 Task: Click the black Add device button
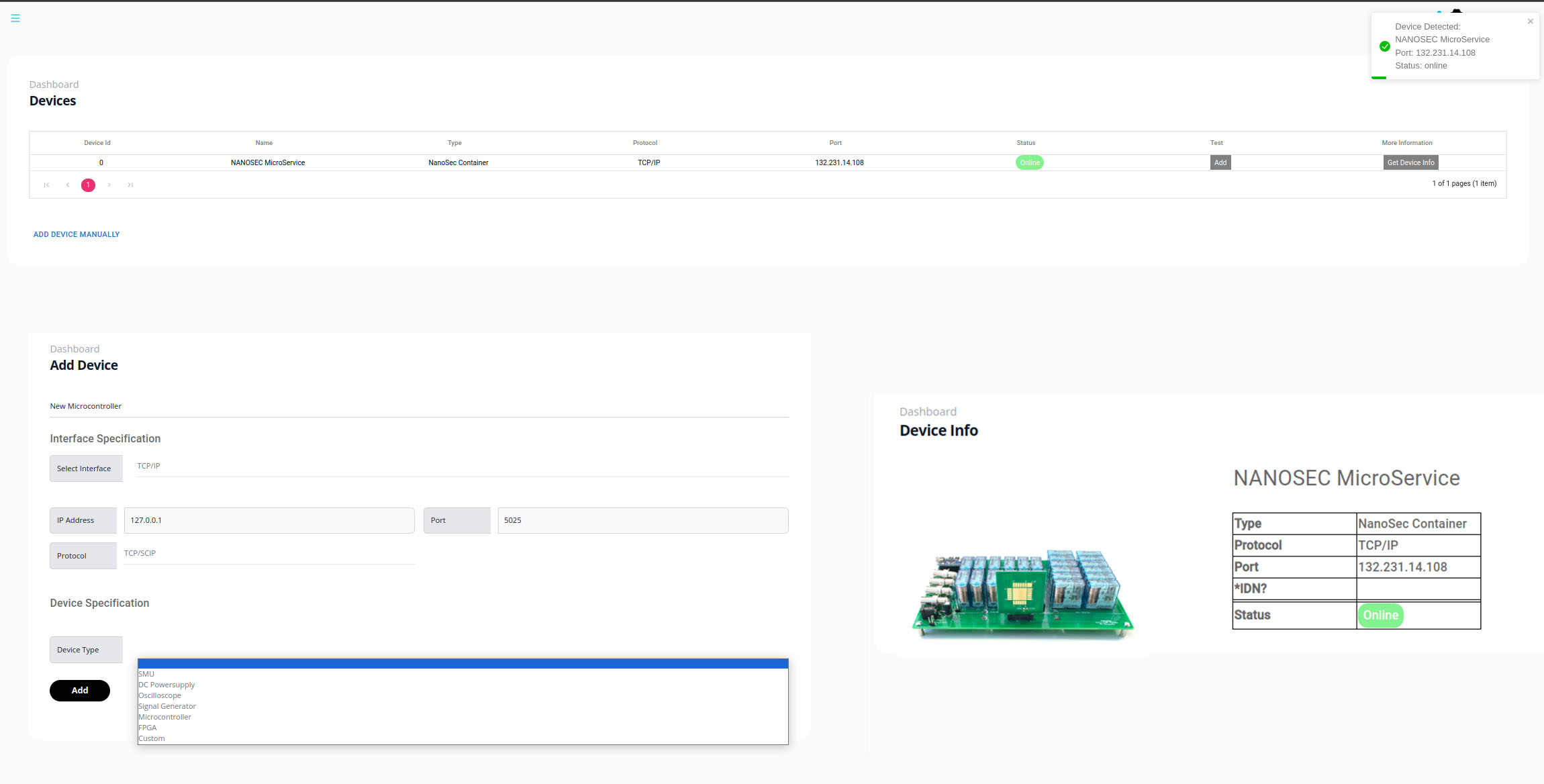80,690
